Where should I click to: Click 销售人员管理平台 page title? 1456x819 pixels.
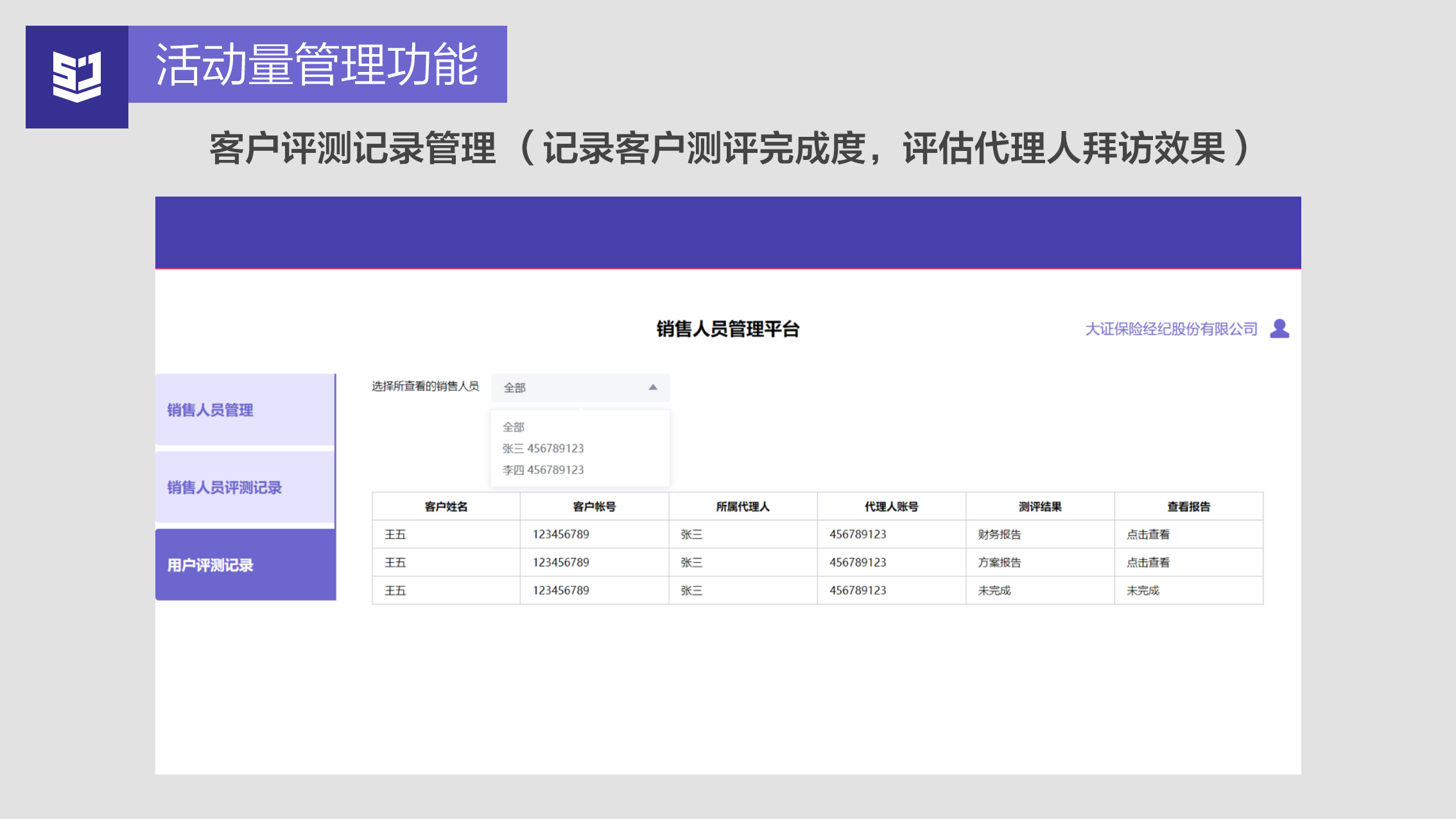click(x=727, y=329)
